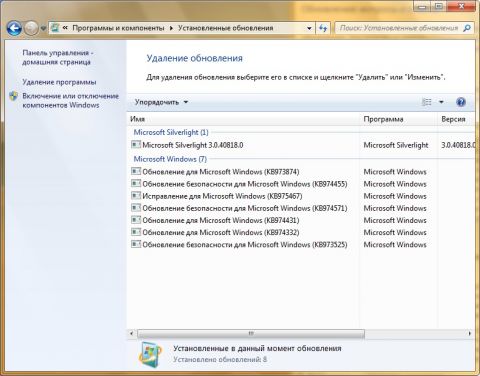
Task: Click the control panel icon in address bar
Action: coord(55,28)
